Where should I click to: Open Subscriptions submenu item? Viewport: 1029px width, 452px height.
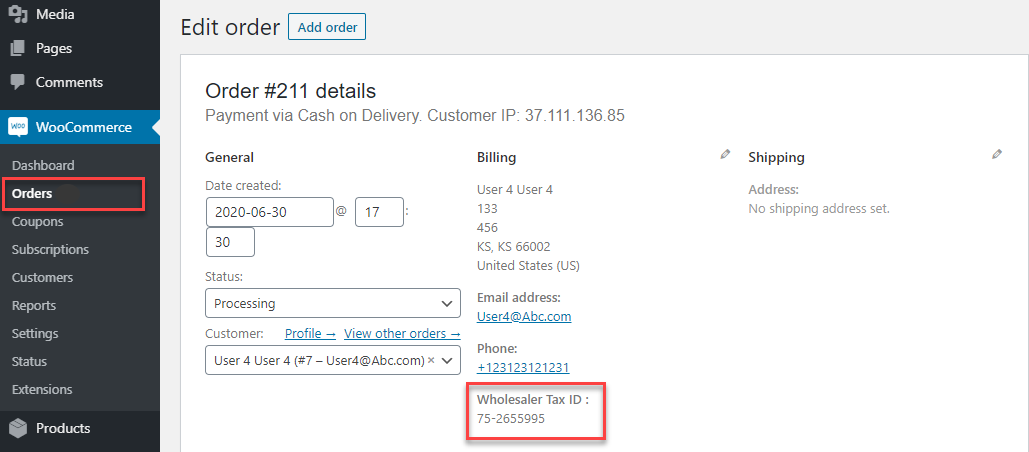click(50, 249)
